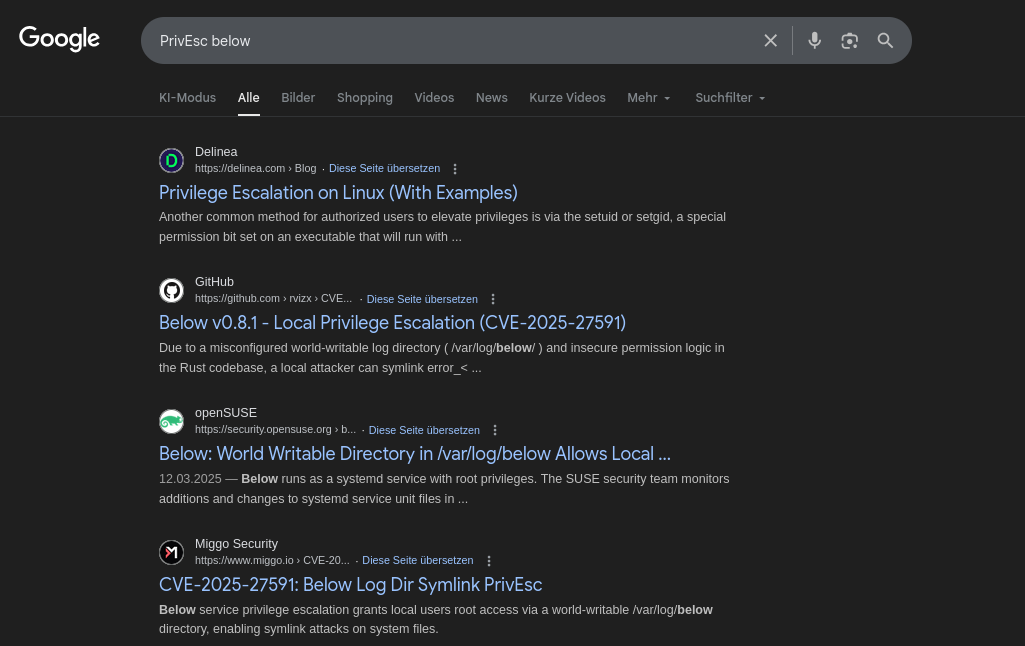Clear the search query with X icon
1025x646 pixels.
(x=770, y=41)
